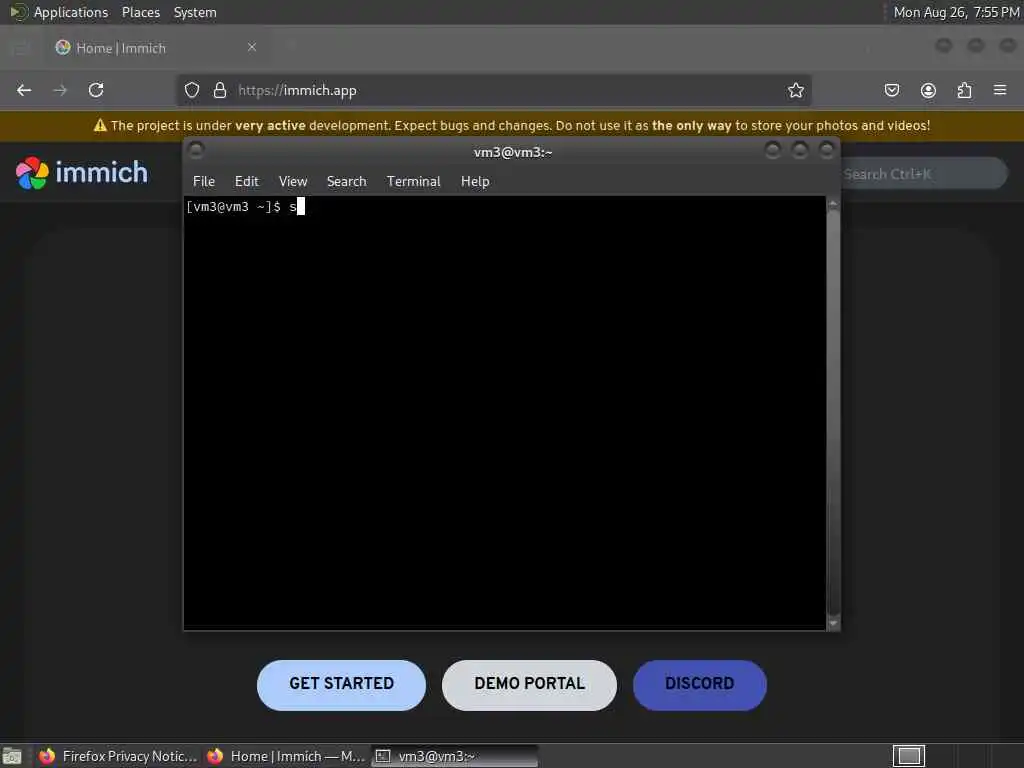Minimize the terminal window

tap(773, 151)
